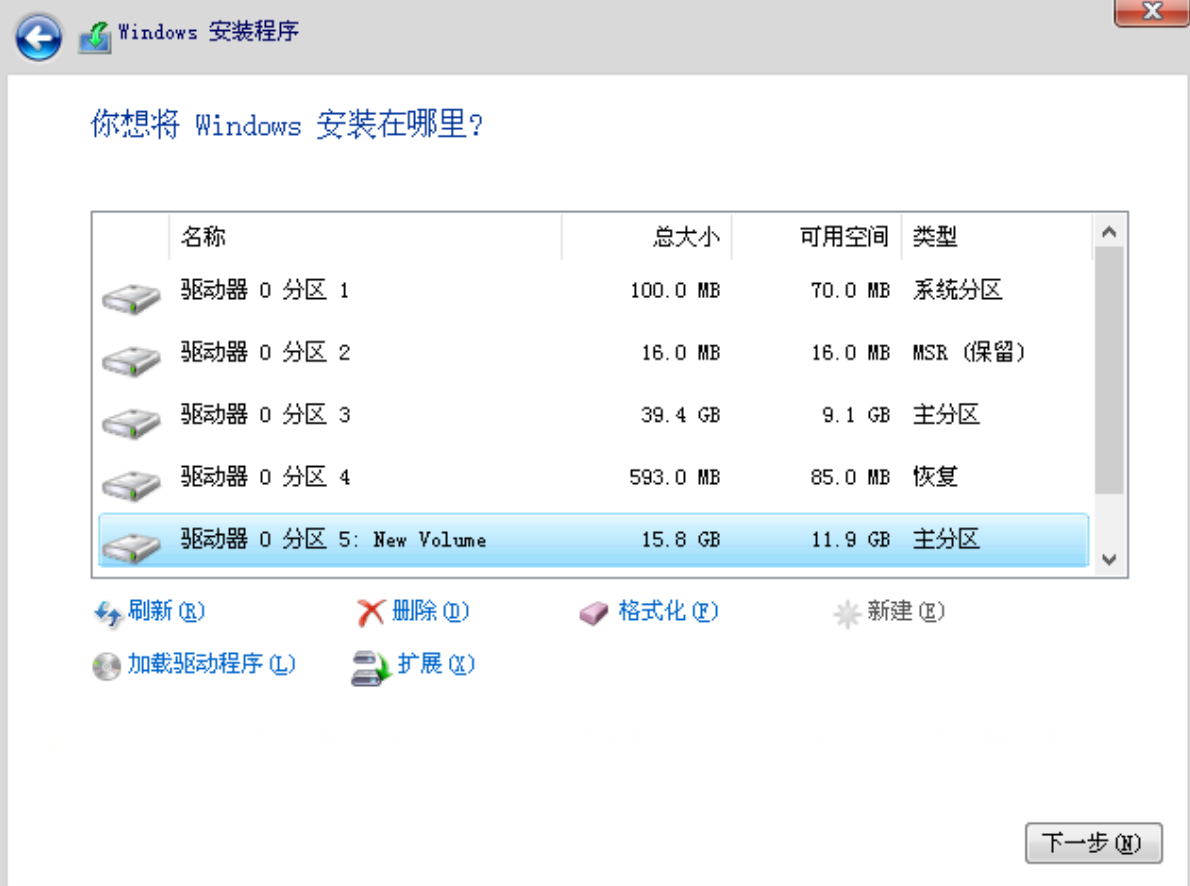Click the drive icon for partition 1
This screenshot has height=886, width=1190.
[x=131, y=295]
